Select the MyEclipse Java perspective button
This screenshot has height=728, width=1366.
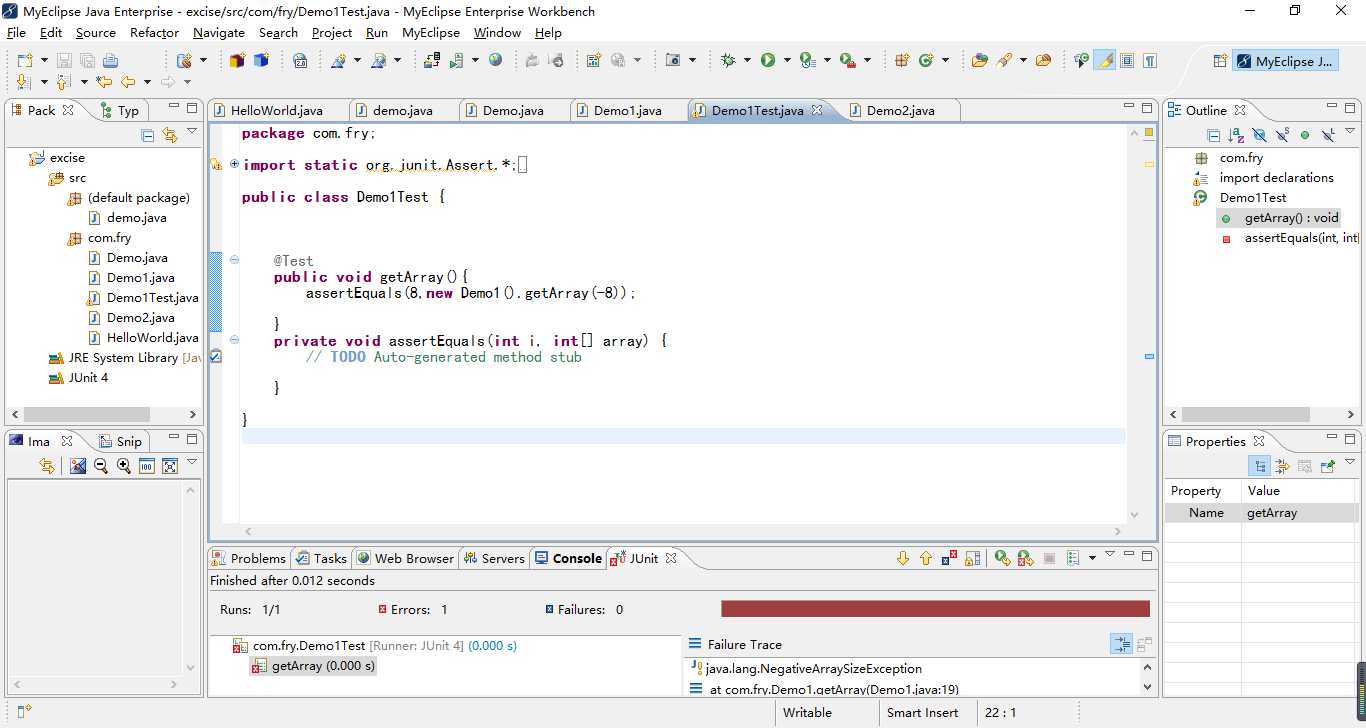(1285, 61)
